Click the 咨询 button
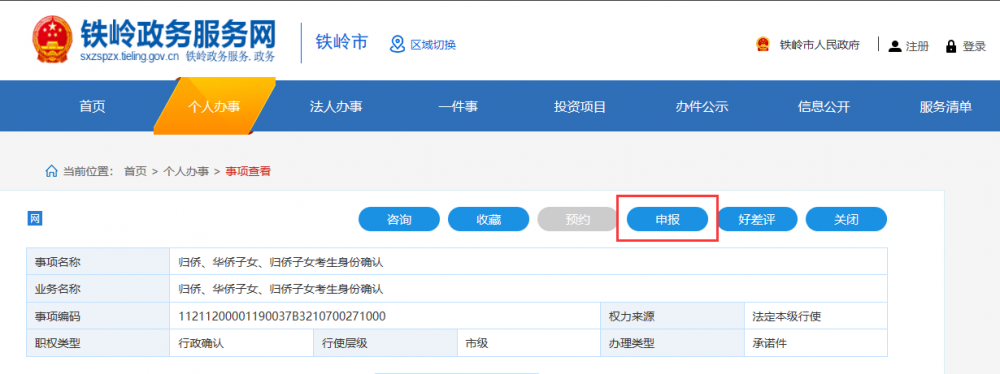The image size is (1000, 374). point(399,220)
